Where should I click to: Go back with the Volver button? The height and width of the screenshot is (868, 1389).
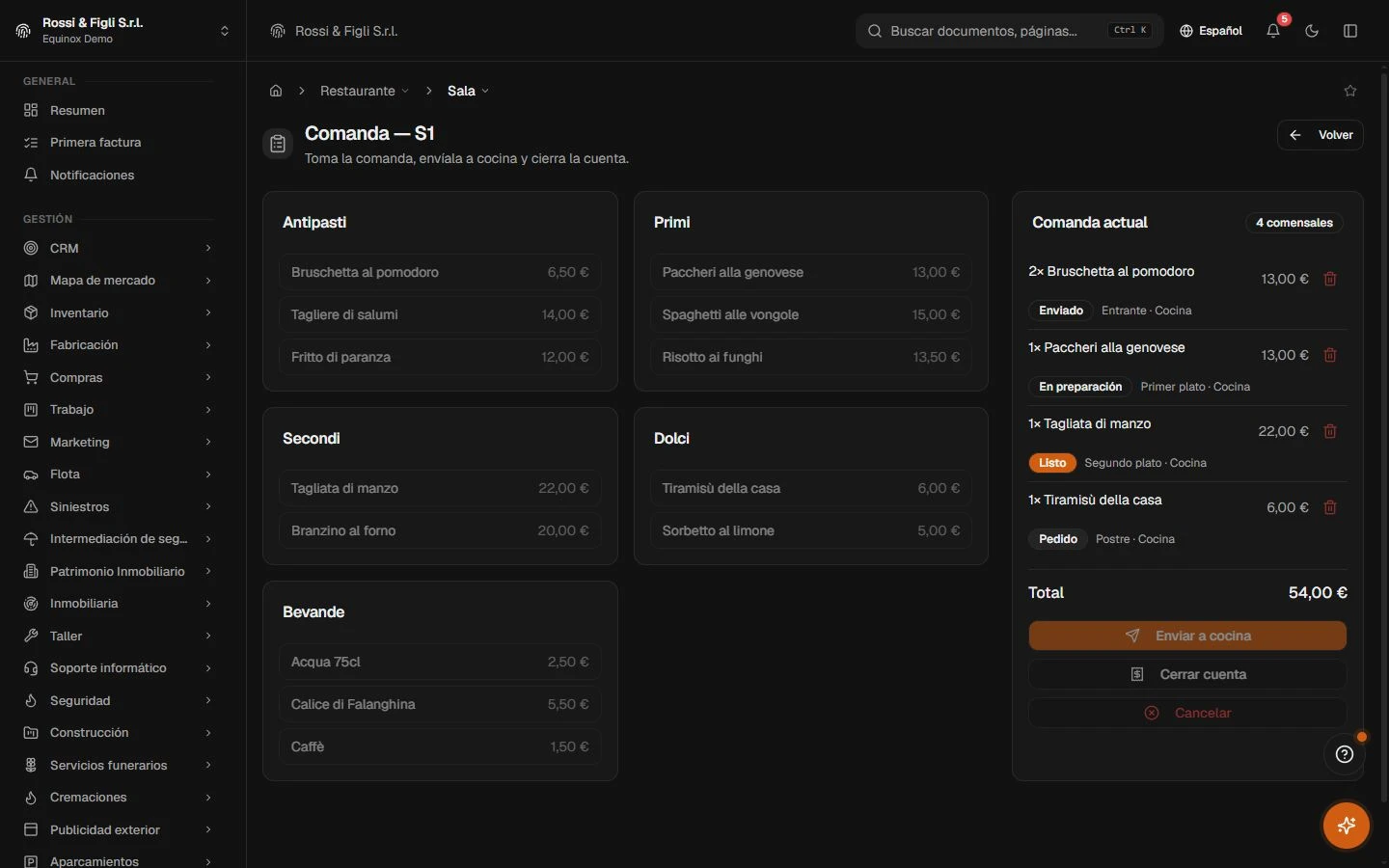[1321, 135]
